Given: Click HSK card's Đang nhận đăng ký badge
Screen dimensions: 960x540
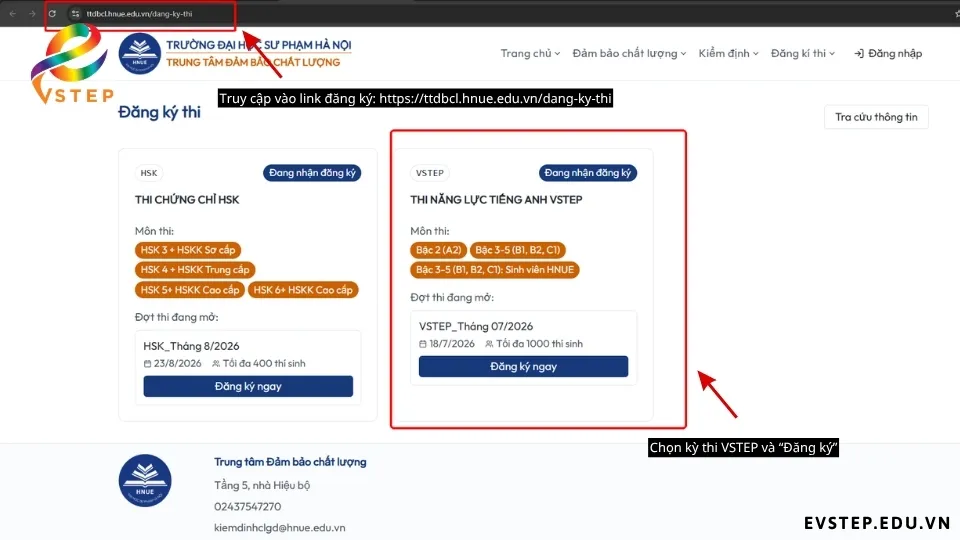Looking at the screenshot, I should point(312,173).
